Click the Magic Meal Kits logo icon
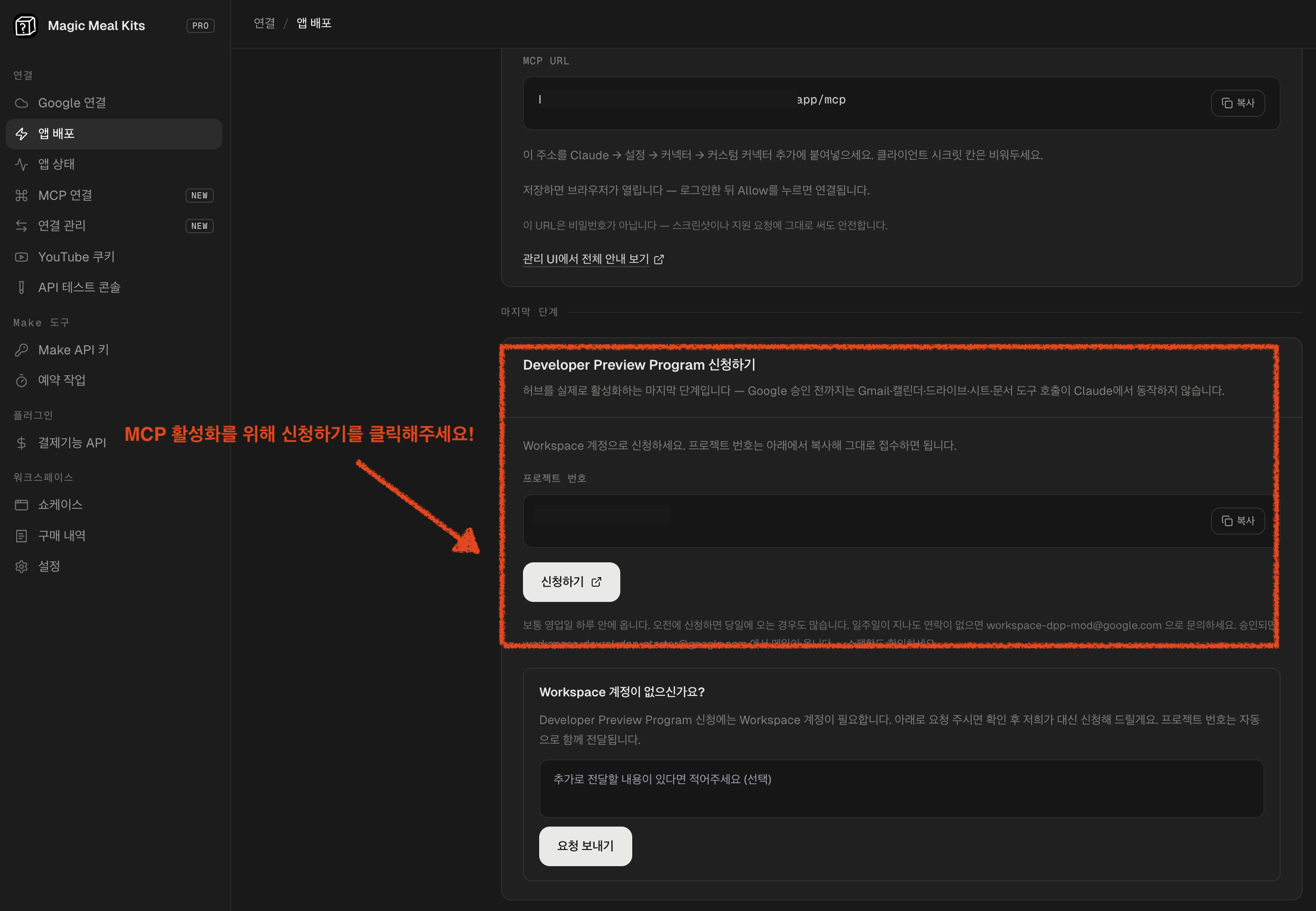The height and width of the screenshot is (911, 1316). [x=25, y=26]
